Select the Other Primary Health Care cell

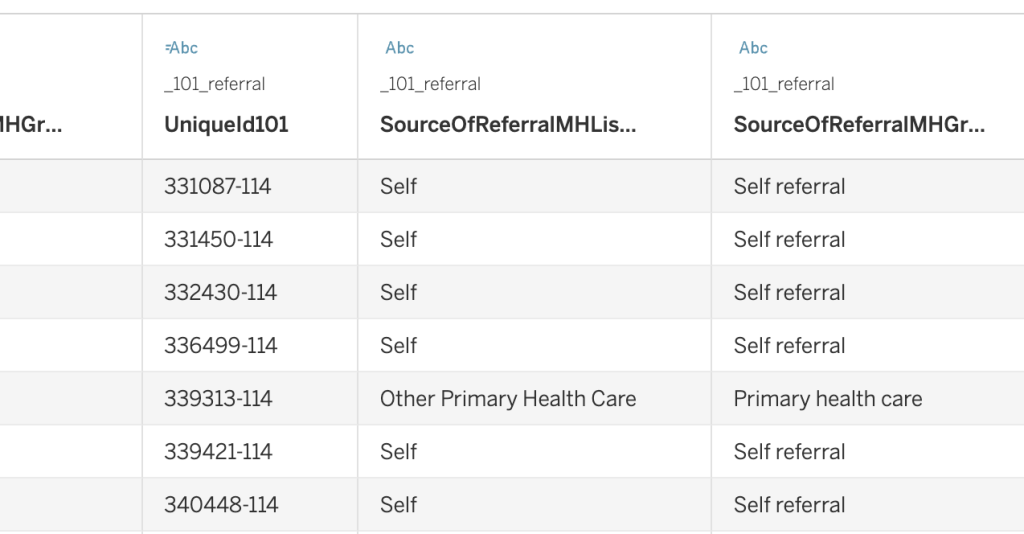[508, 399]
